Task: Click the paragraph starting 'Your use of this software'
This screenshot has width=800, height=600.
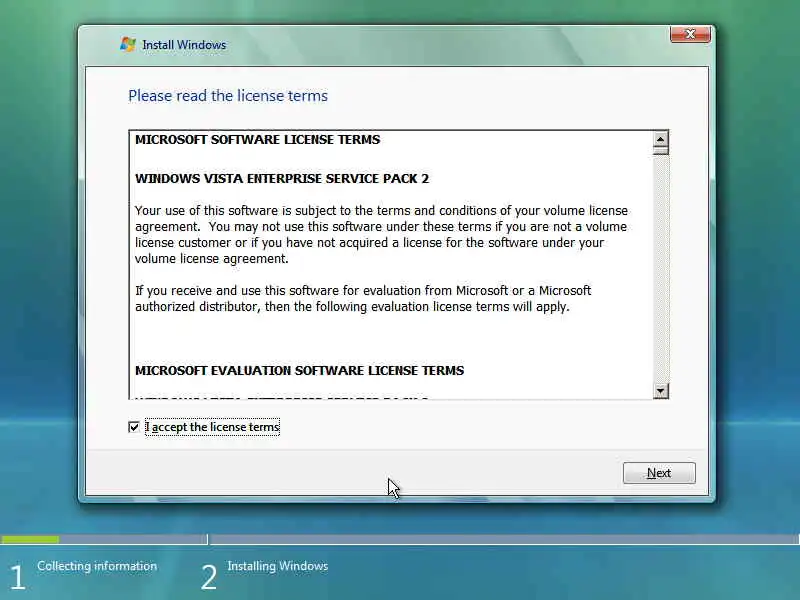Action: tap(382, 235)
